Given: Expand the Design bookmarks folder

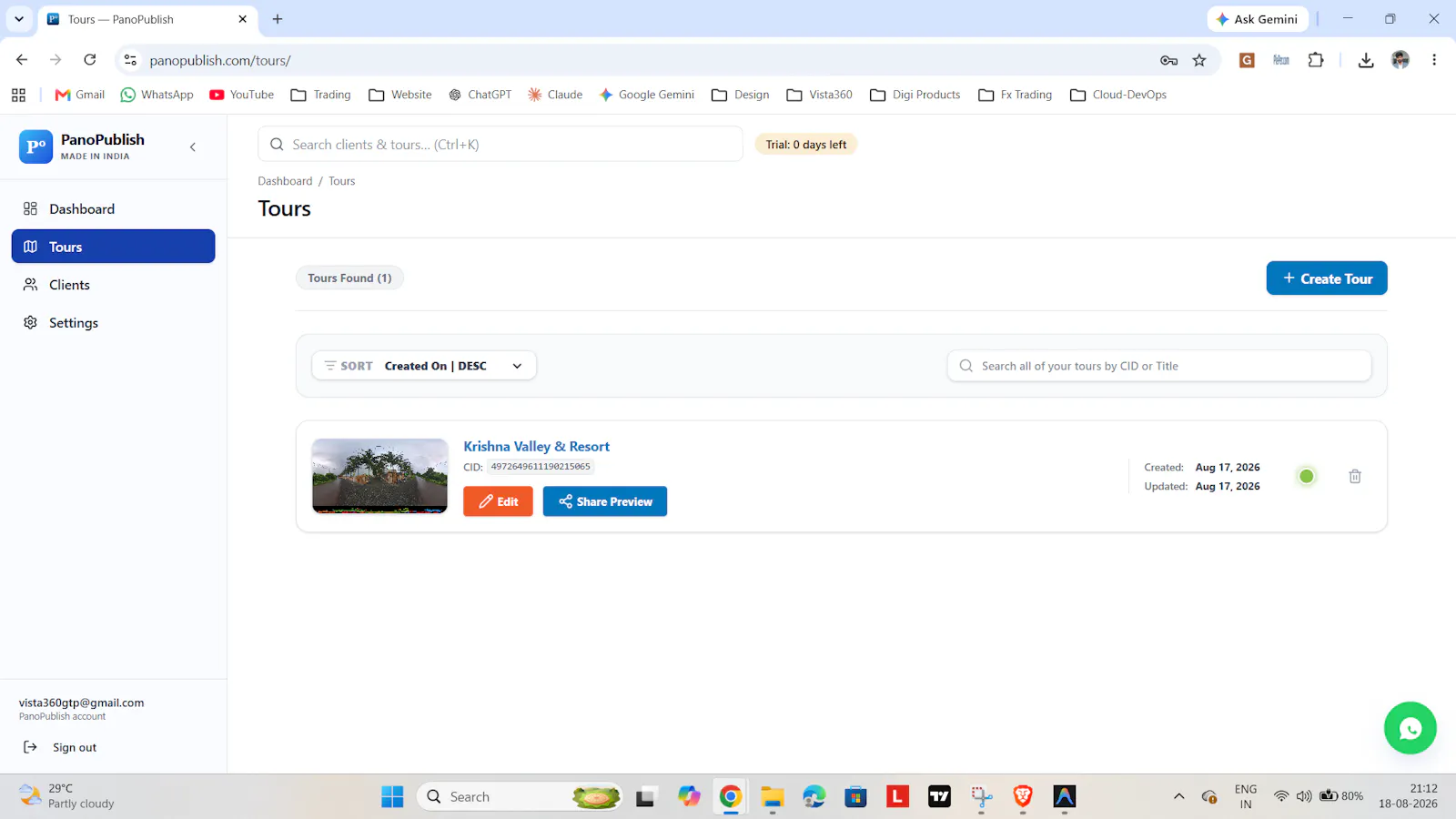Looking at the screenshot, I should (x=741, y=95).
